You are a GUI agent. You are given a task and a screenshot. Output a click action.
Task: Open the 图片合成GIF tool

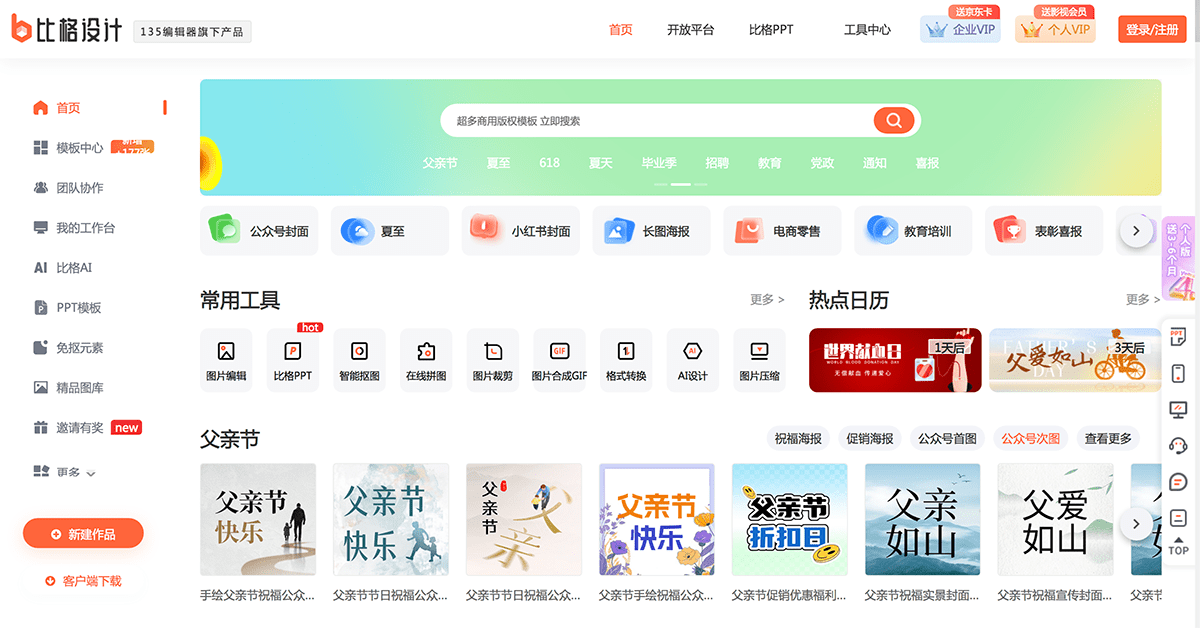pyautogui.click(x=559, y=359)
